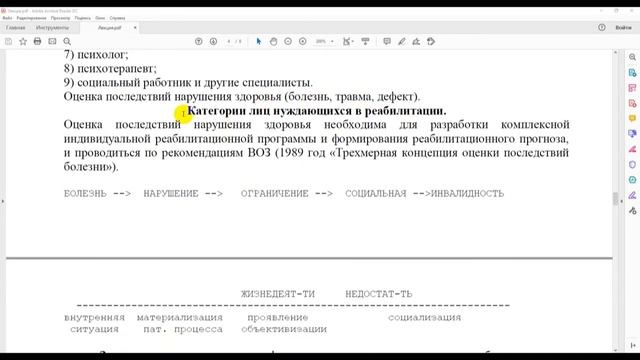Open Create PDF tool in right pane
This screenshot has width=640, height=360.
pos(632,103)
